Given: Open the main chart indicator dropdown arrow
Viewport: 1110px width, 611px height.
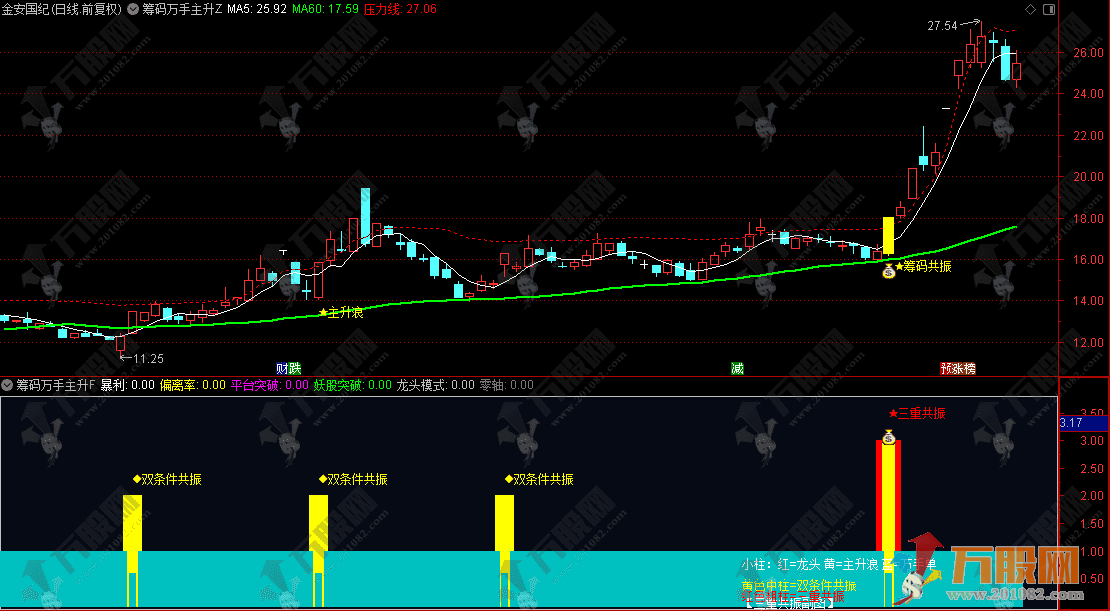Looking at the screenshot, I should (x=133, y=8).
